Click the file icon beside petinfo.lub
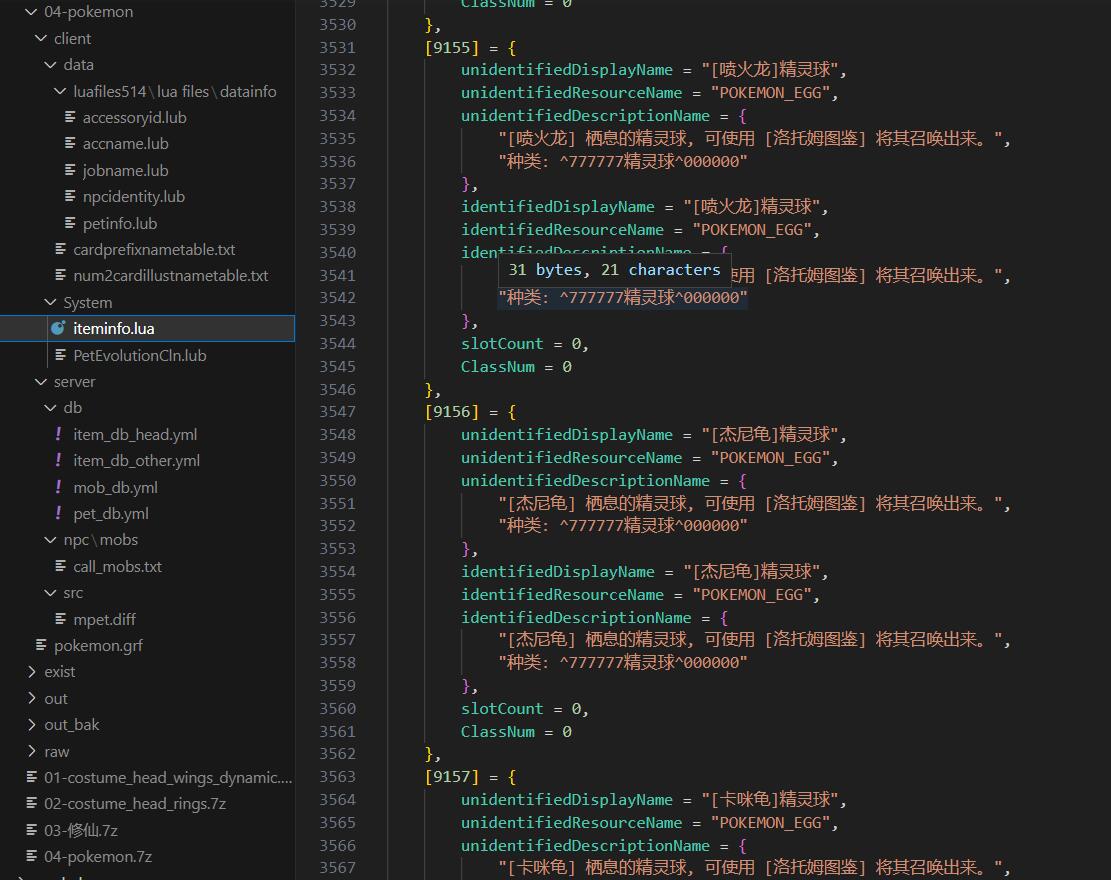This screenshot has height=880, width=1111. [70, 223]
